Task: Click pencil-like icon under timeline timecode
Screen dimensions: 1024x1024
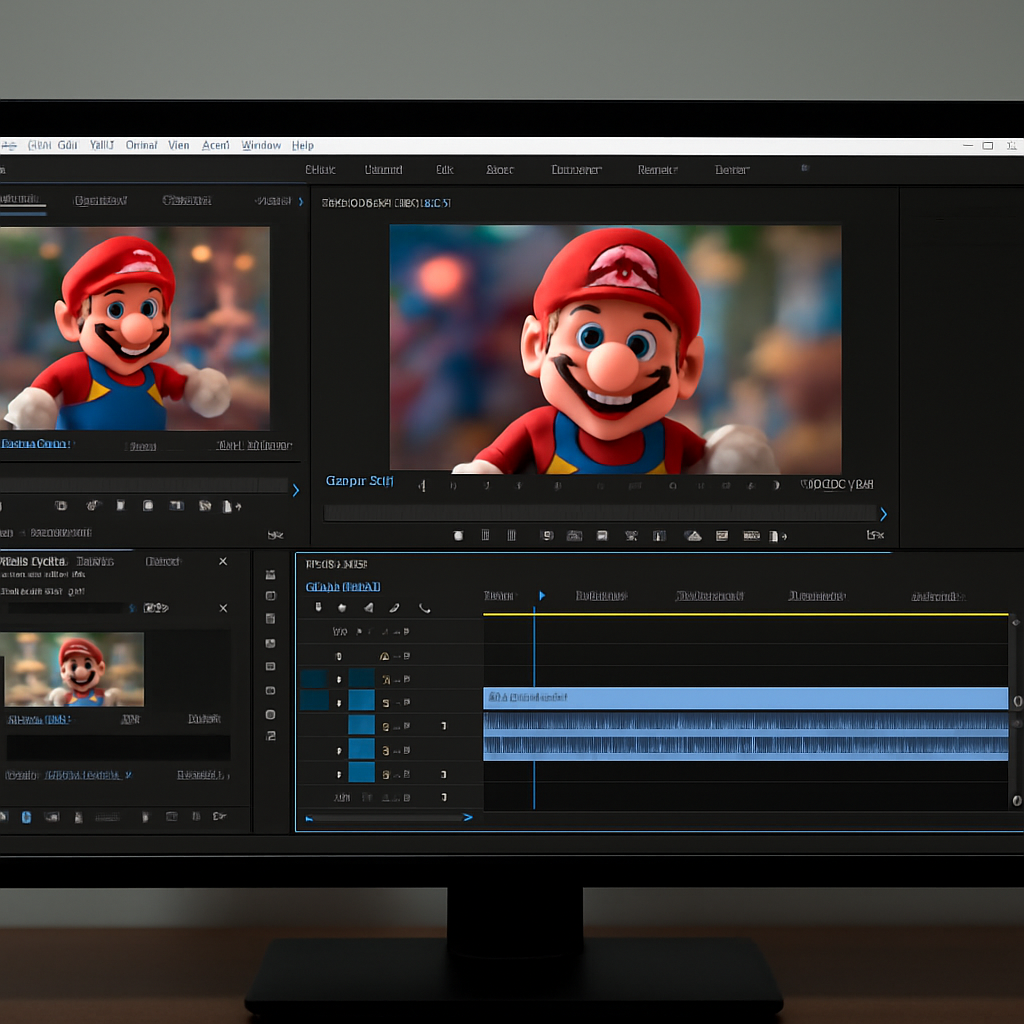Action: (394, 607)
